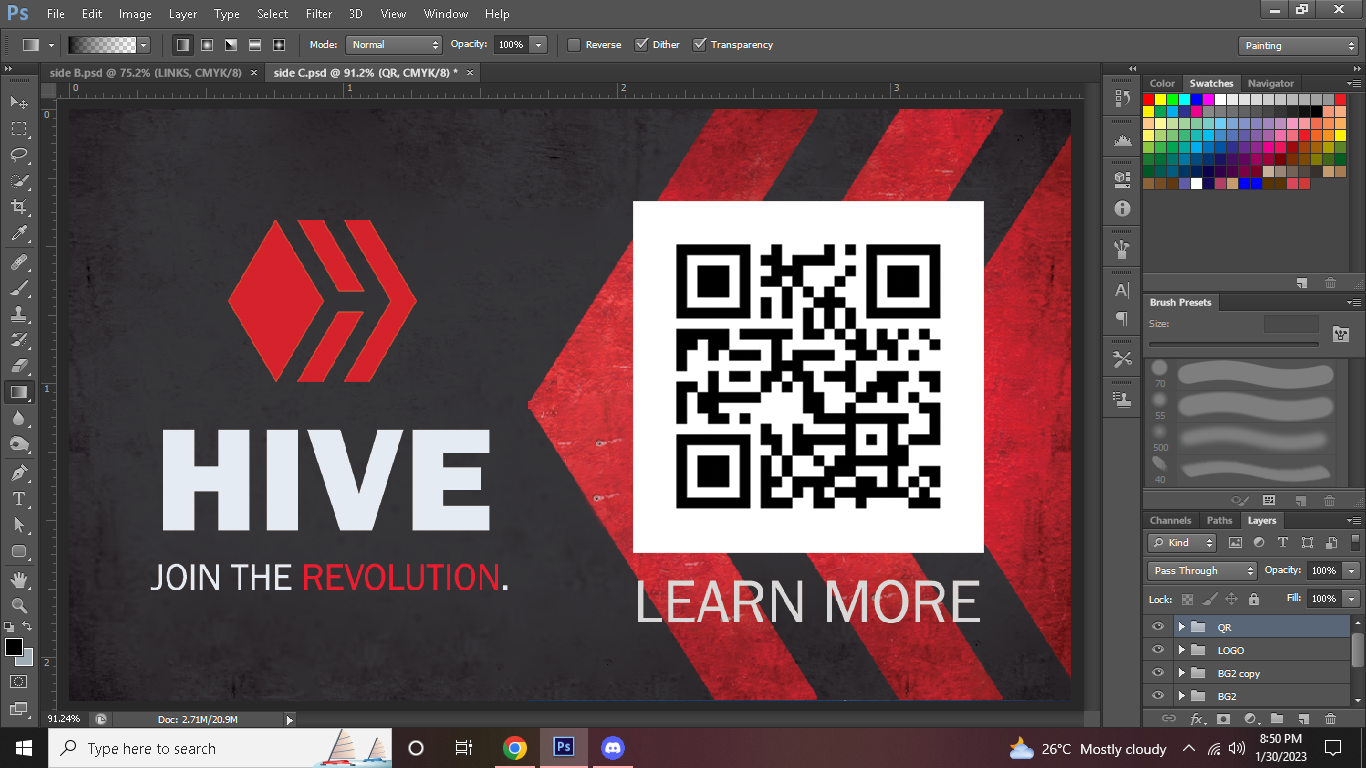The height and width of the screenshot is (768, 1366).
Task: Select the Clone Stamp tool
Action: pyautogui.click(x=19, y=314)
